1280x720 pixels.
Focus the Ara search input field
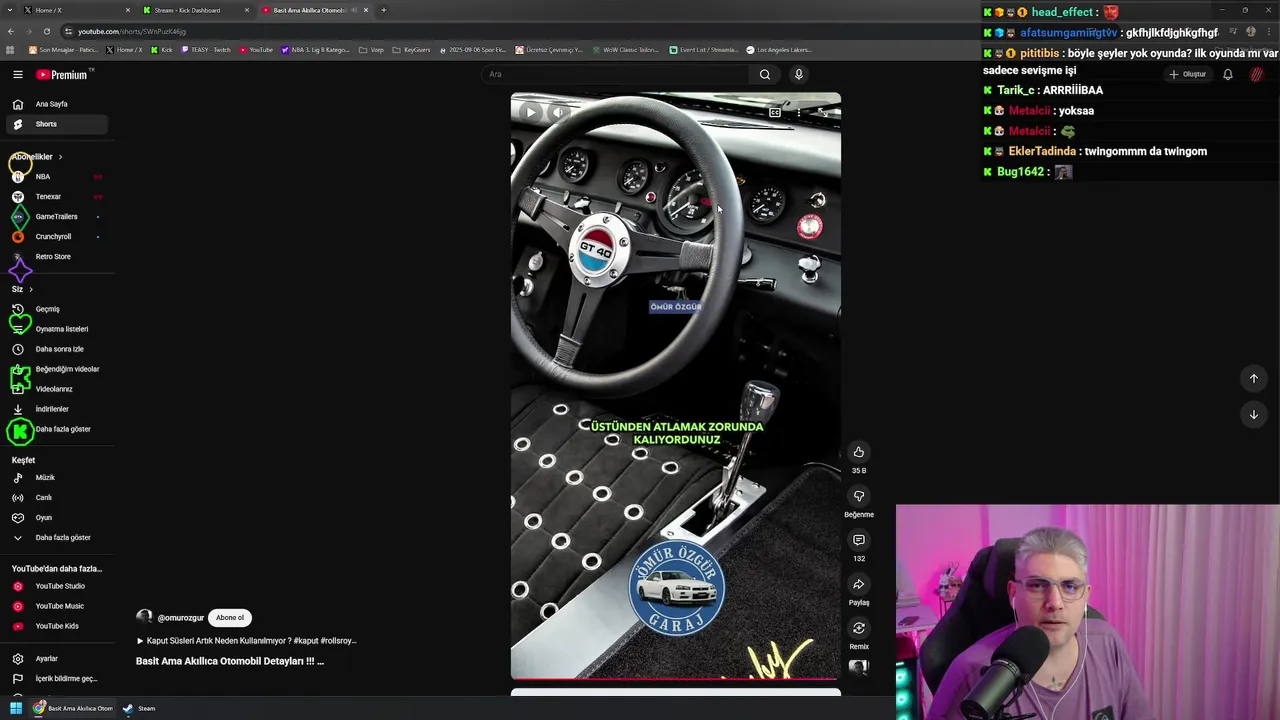(615, 74)
